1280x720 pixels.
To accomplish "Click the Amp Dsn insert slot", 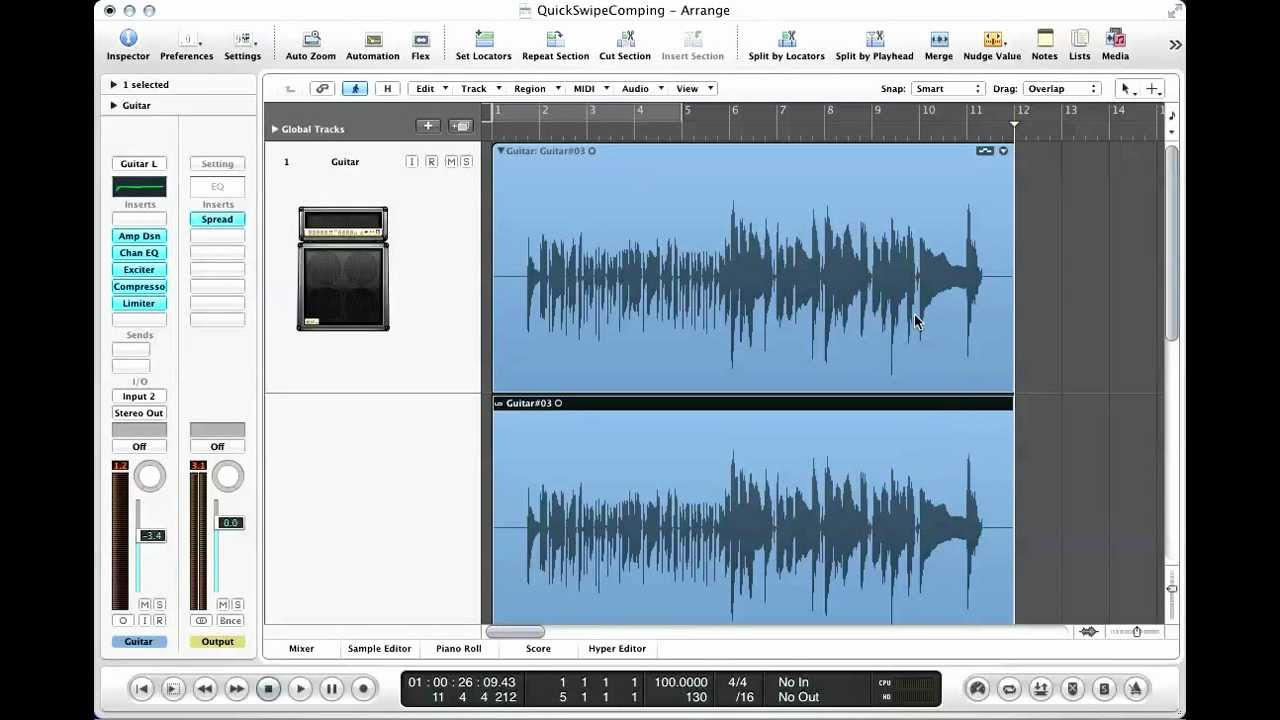I will tap(139, 236).
